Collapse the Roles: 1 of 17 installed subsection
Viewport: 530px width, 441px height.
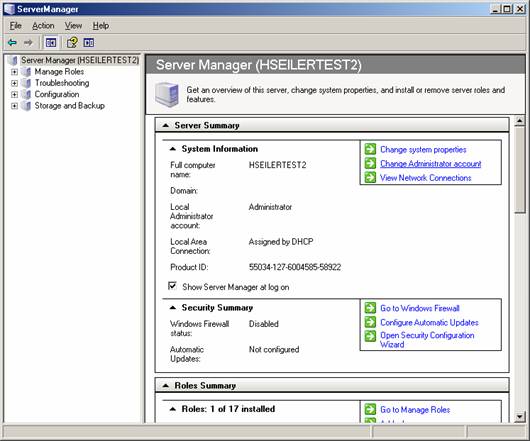pyautogui.click(x=173, y=409)
